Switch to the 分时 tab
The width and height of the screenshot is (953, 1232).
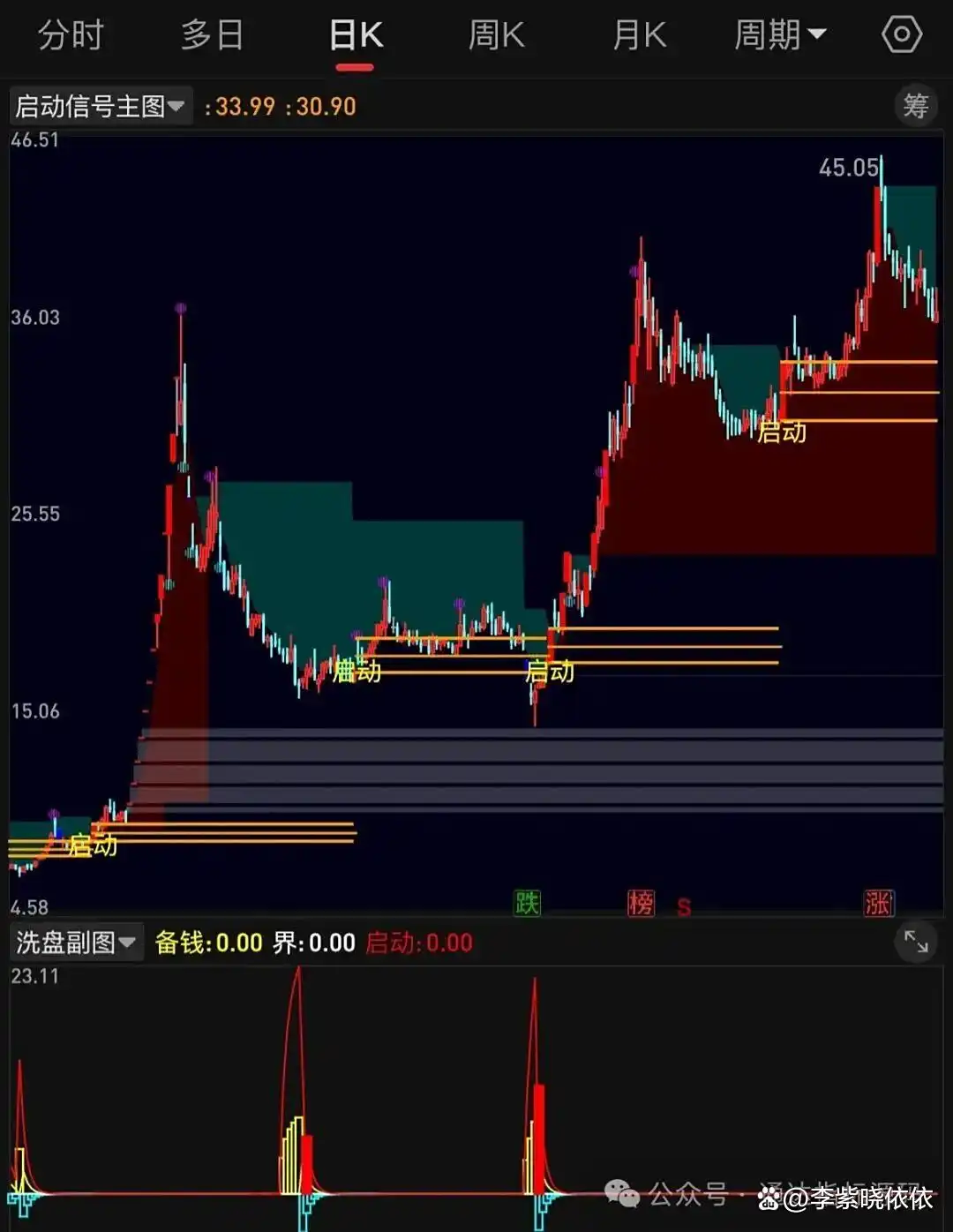71,35
